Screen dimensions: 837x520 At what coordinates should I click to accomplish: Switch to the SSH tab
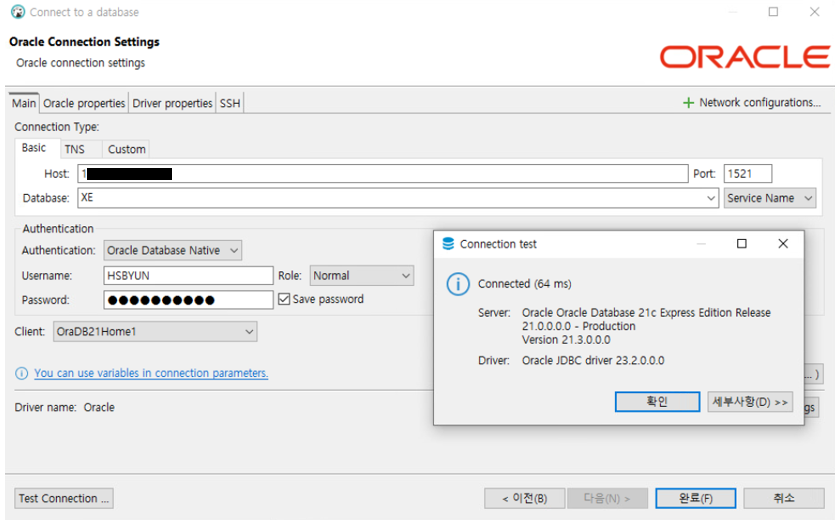[x=230, y=103]
